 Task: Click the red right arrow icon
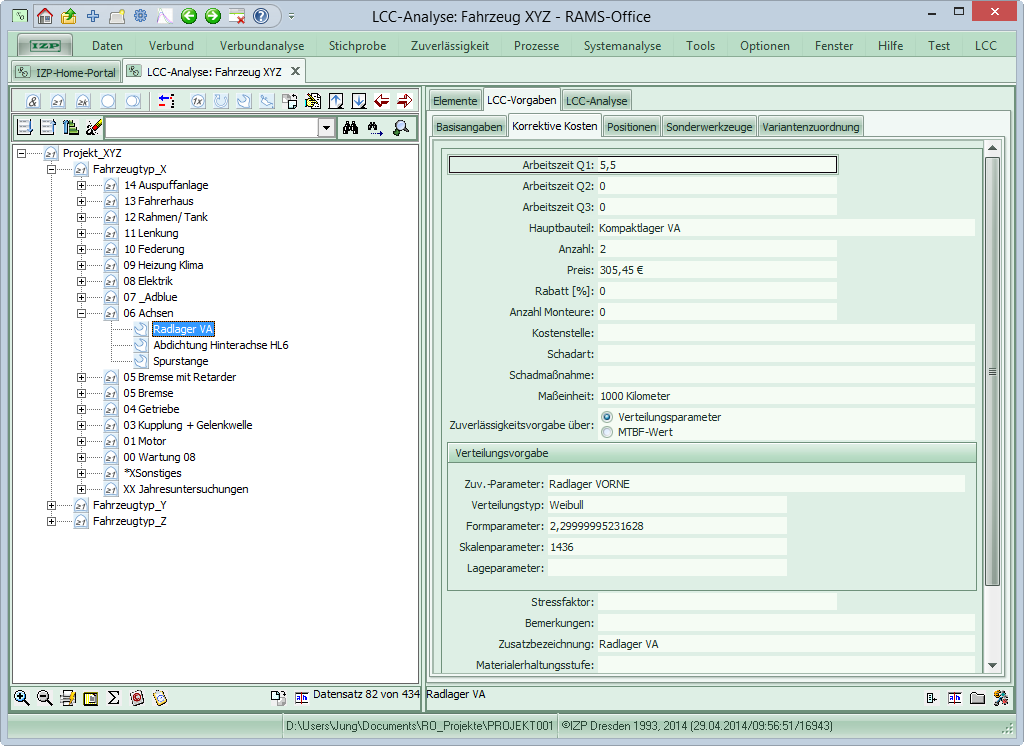point(404,101)
